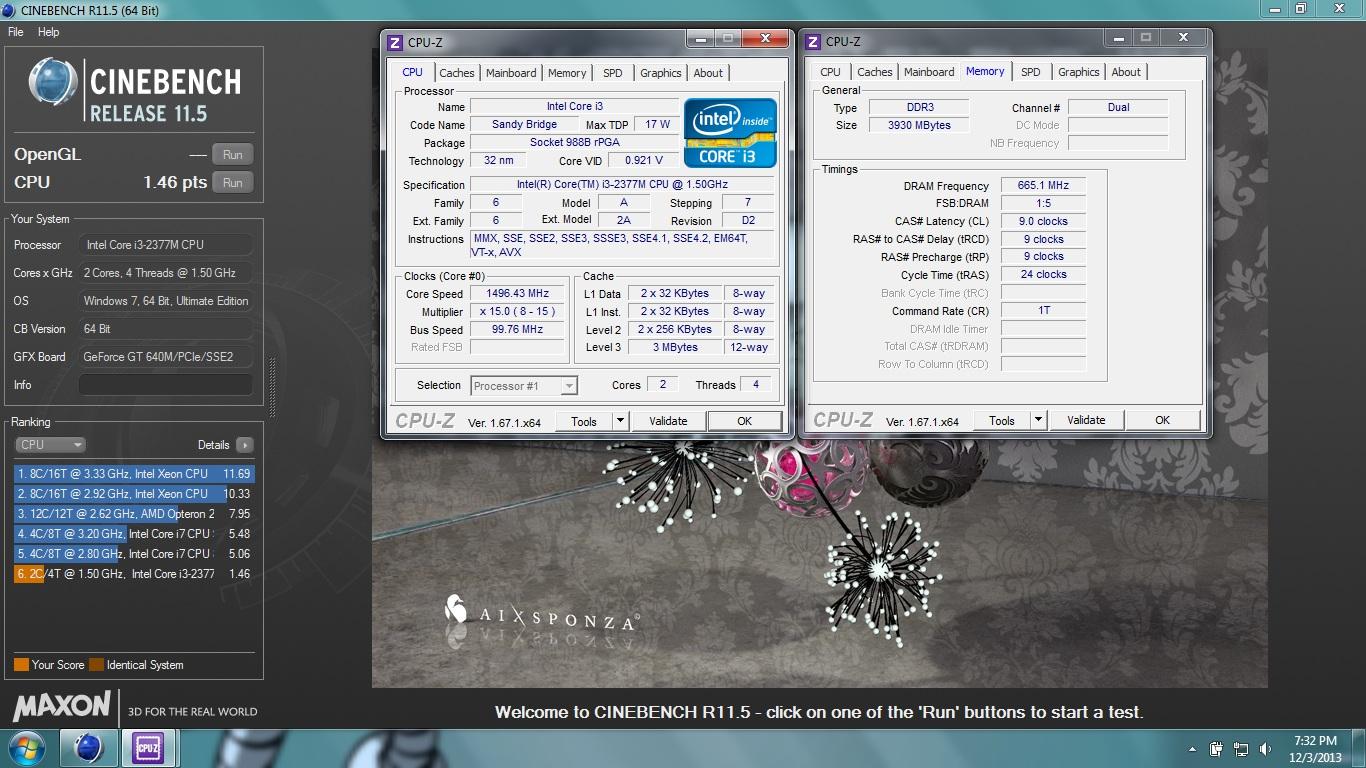Click Validate in left CPU-Z window
The height and width of the screenshot is (768, 1366).
pos(668,422)
